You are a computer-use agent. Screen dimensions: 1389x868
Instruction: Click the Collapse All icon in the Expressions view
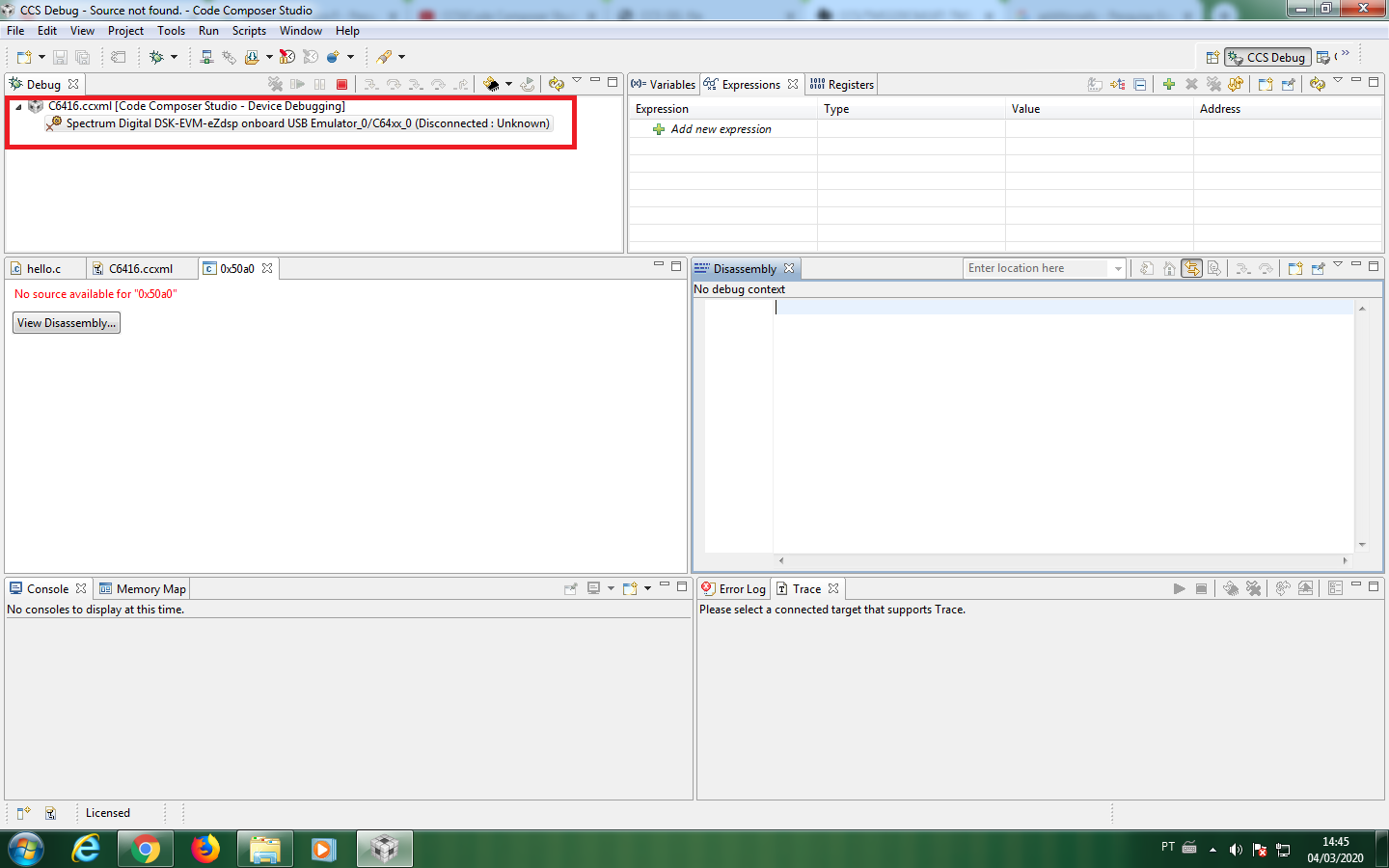1140,85
